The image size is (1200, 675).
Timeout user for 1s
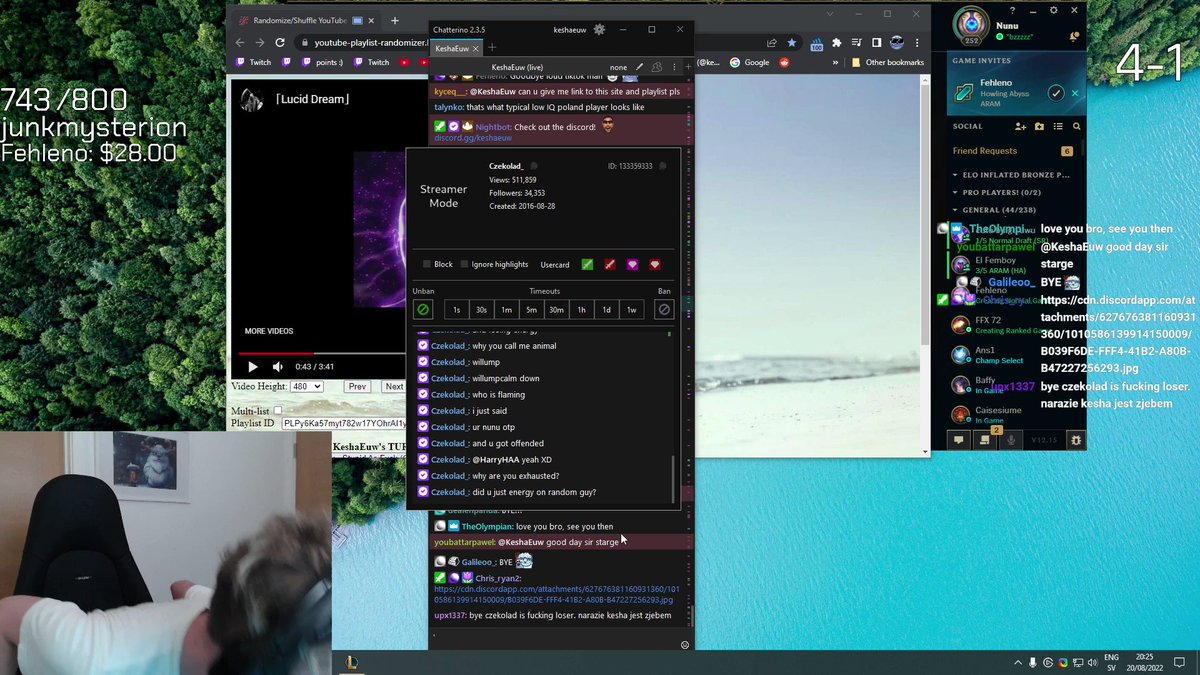(457, 310)
